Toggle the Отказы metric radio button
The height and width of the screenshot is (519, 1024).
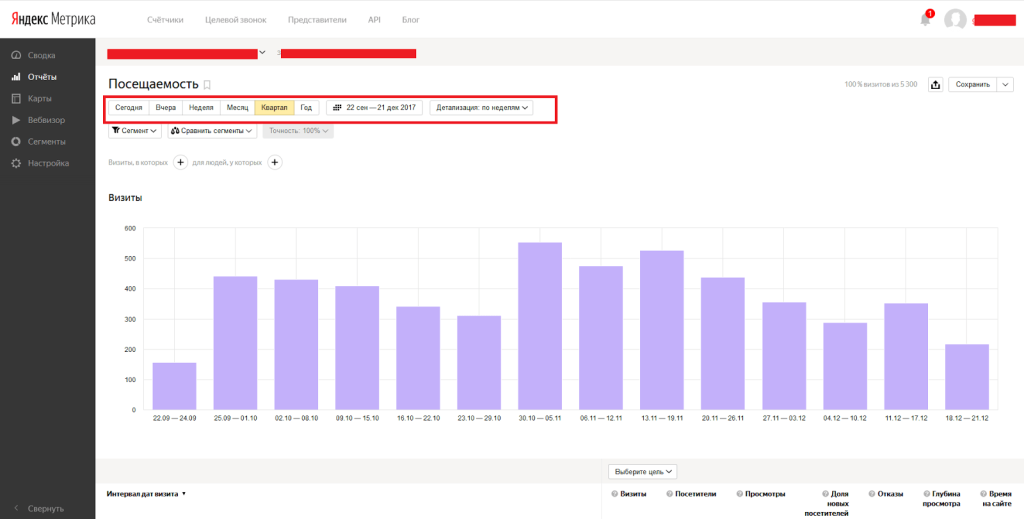pos(872,494)
